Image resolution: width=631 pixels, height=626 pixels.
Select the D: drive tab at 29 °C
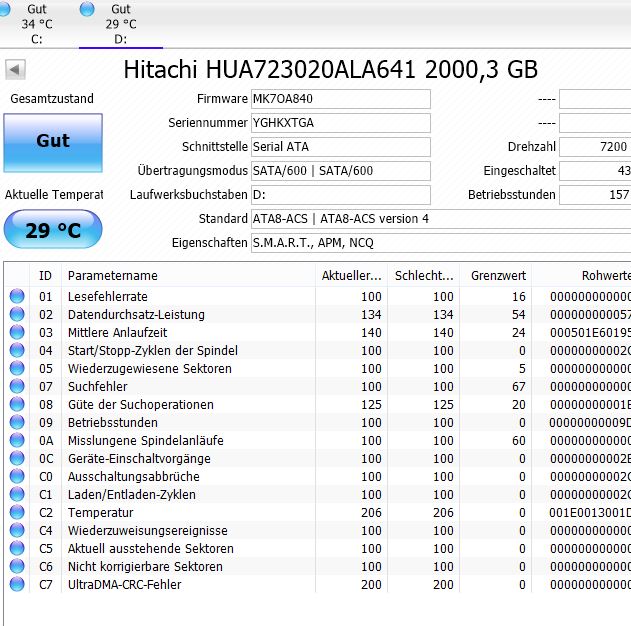pyautogui.click(x=121, y=24)
